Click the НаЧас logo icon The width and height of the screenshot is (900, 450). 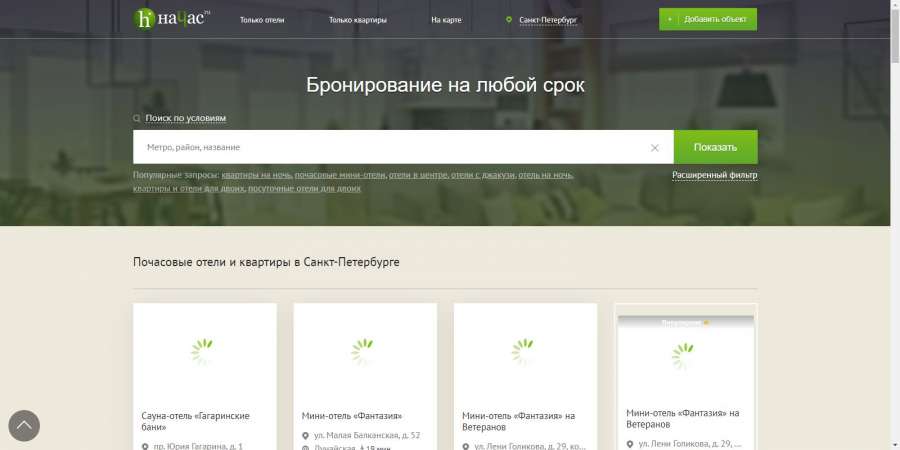(x=144, y=19)
